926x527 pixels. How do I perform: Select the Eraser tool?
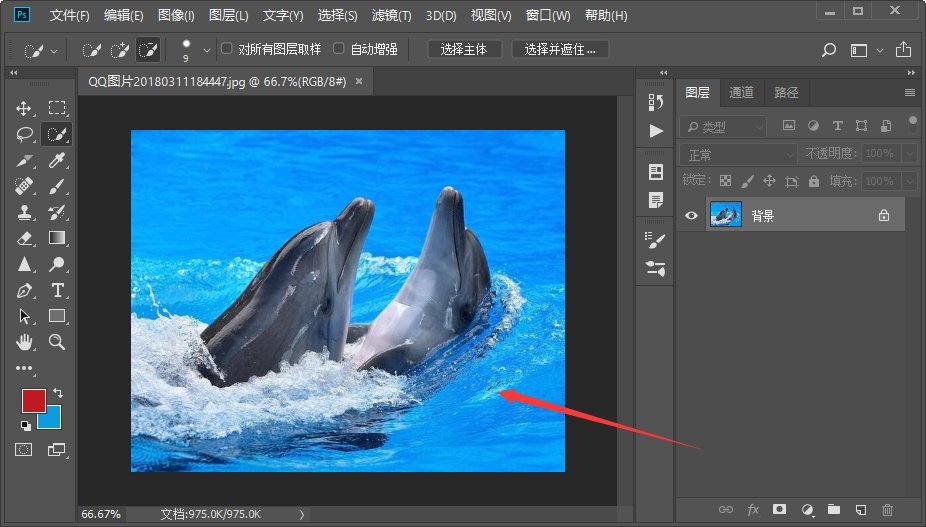(x=24, y=238)
